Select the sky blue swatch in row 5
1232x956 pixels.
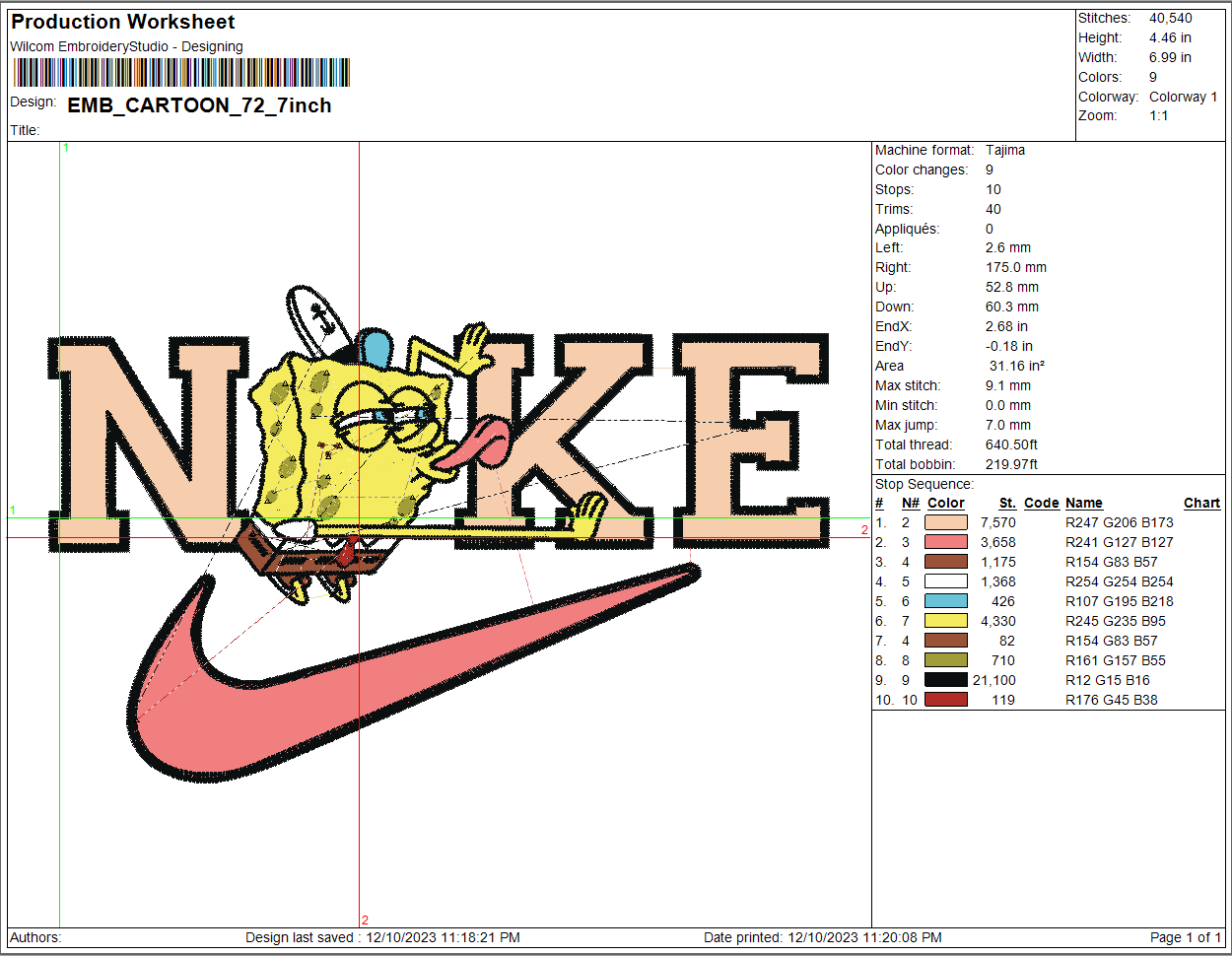(945, 601)
